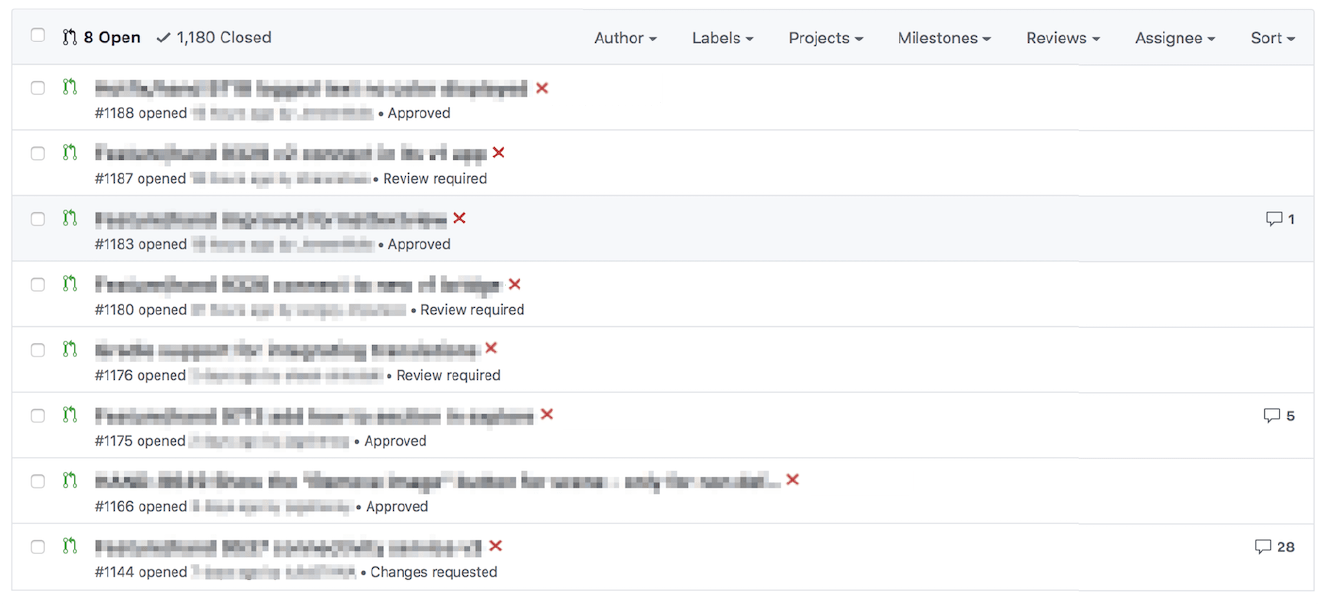This screenshot has width=1320, height=605.
Task: Select checkbox for pull request #1183
Action: pos(38,219)
